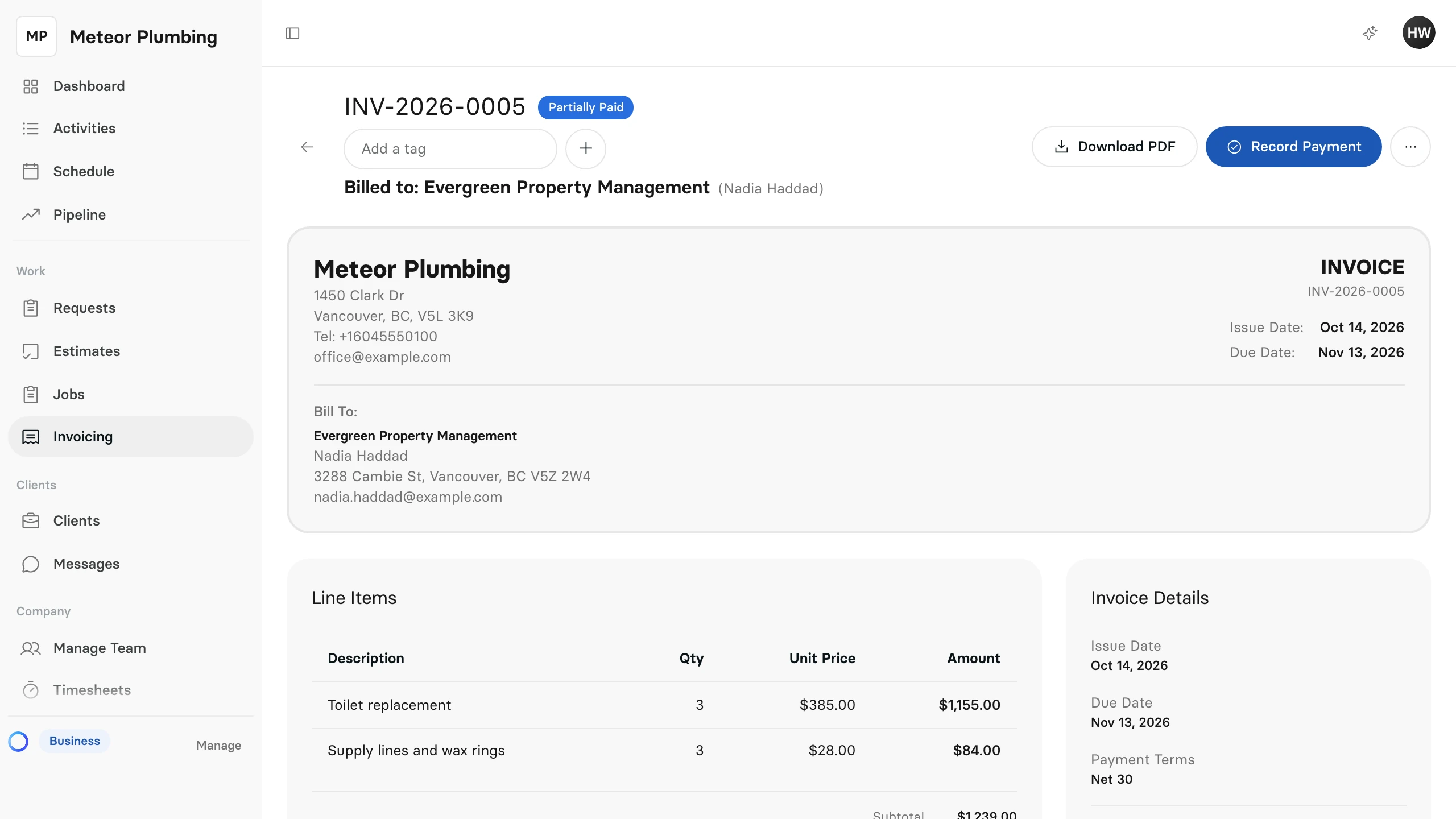1456x819 pixels.
Task: Open Manage Team page
Action: click(131, 648)
